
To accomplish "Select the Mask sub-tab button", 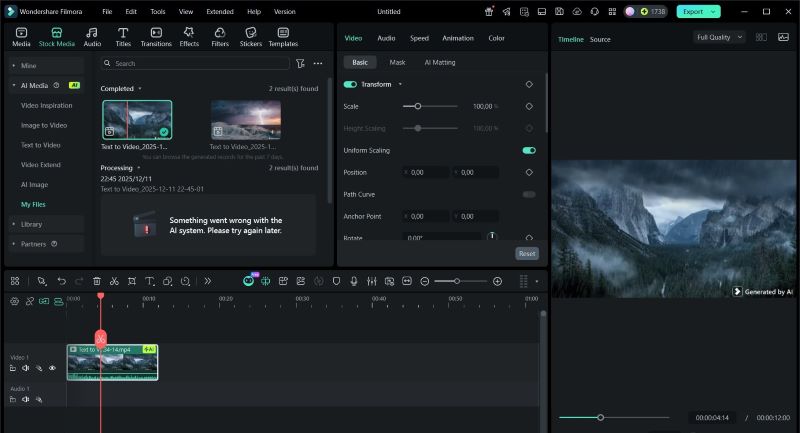I will (x=397, y=62).
